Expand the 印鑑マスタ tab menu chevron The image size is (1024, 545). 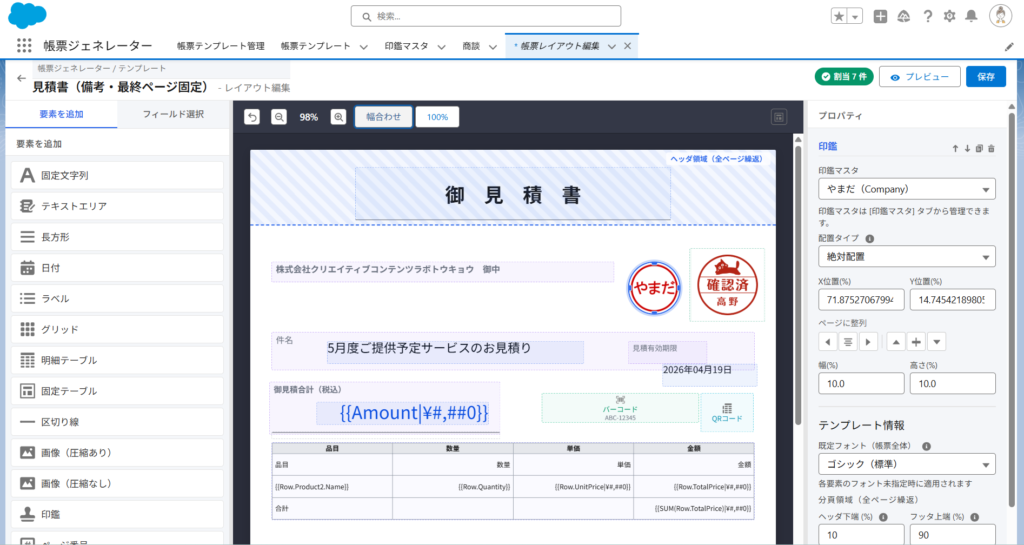(x=441, y=46)
